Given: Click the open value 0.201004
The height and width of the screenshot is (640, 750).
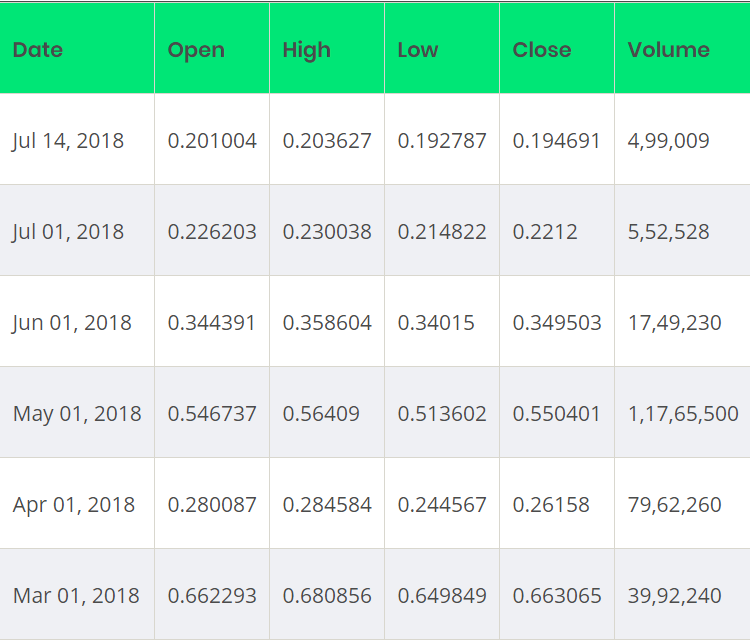Looking at the screenshot, I should (x=212, y=141).
